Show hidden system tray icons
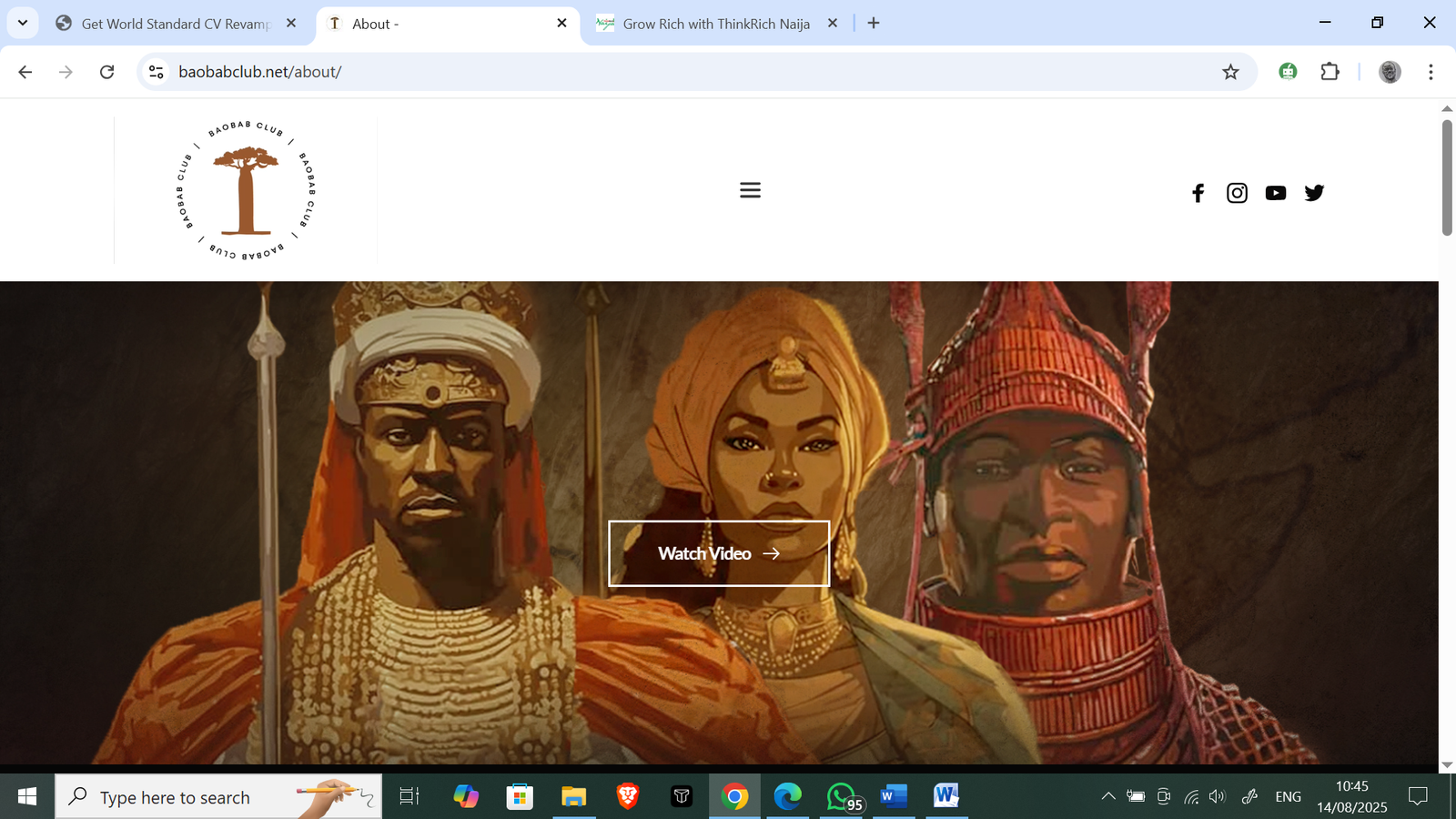 point(1108,796)
